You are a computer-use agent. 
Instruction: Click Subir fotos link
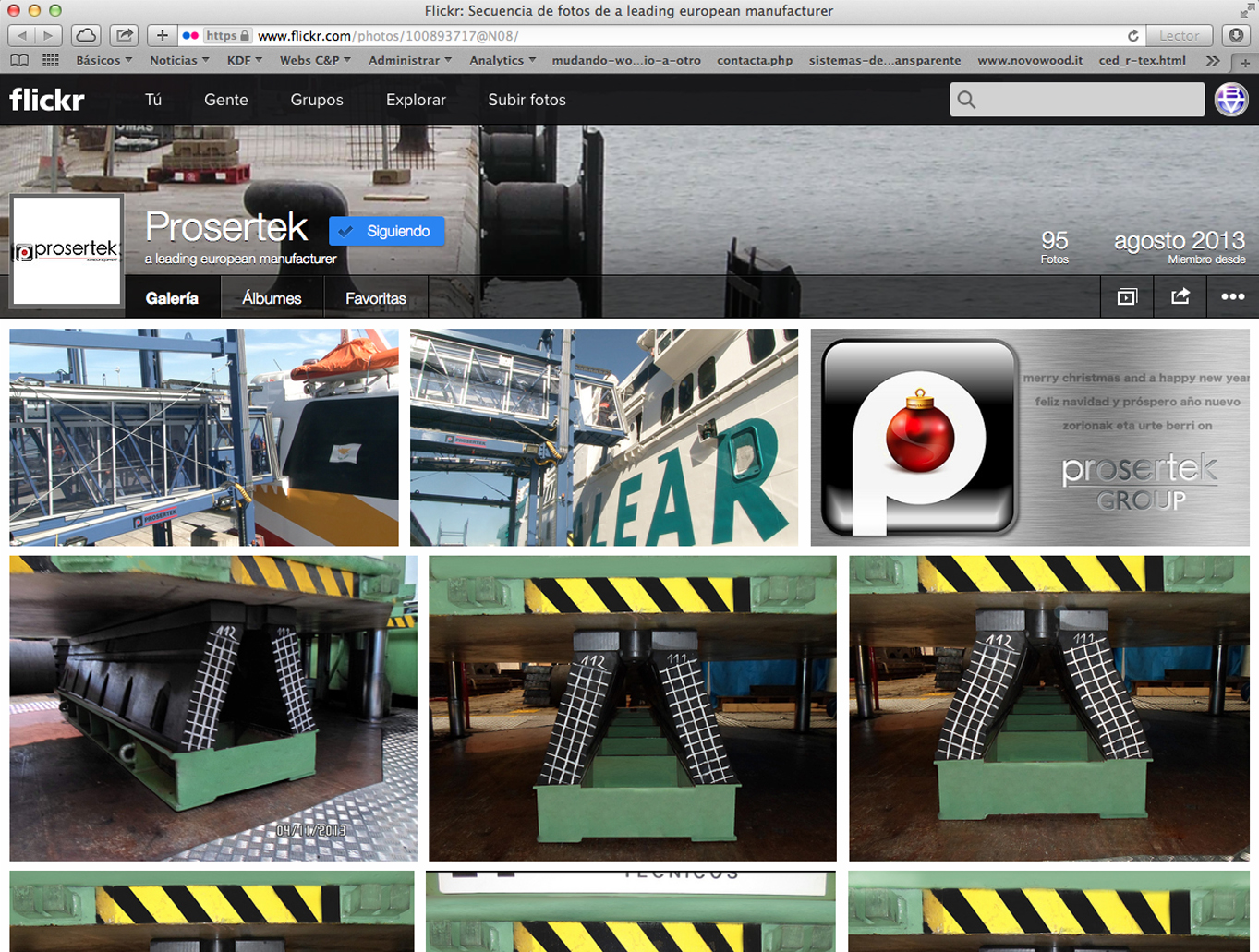click(527, 100)
